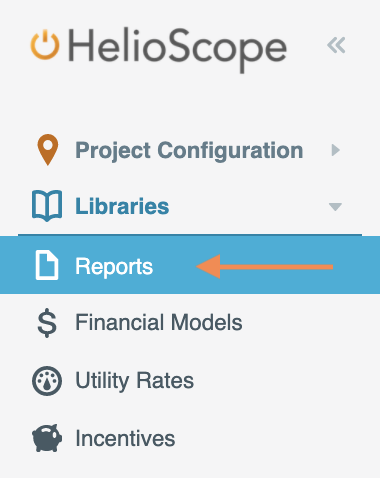Click the divider line under Libraries
Screen dimensions: 380x478
pyautogui.click(x=190, y=235)
